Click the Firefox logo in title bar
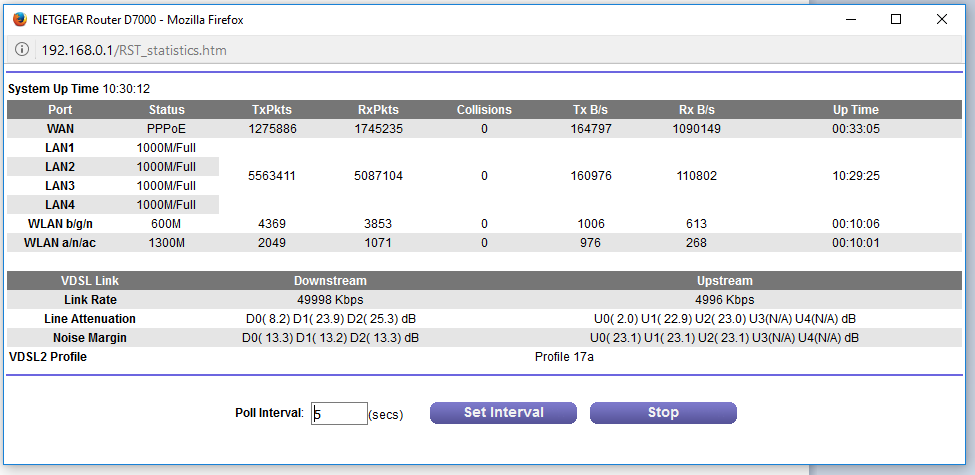975x475 pixels. (19, 19)
